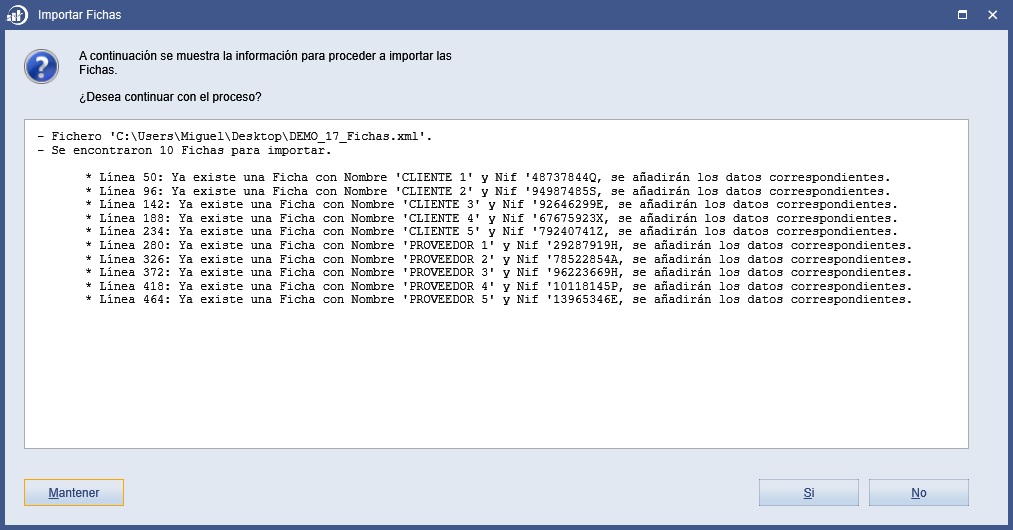Select the Línea 96 CLIENTE 2 entry
This screenshot has width=1013, height=530.
click(x=488, y=191)
